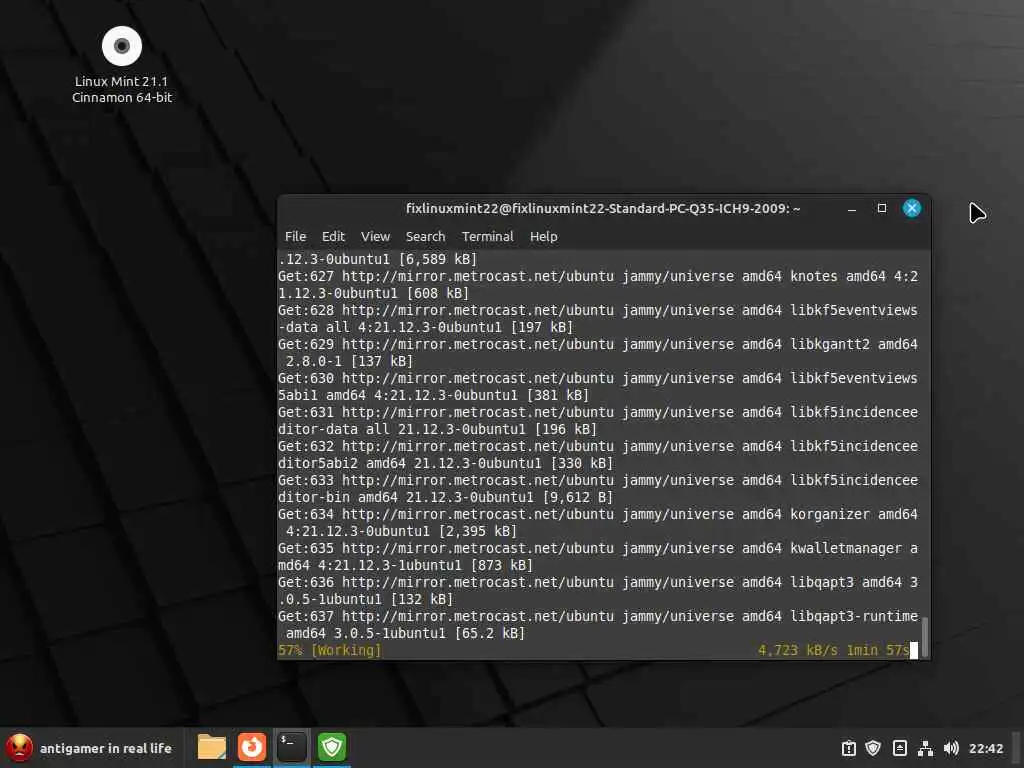Click the '[9,612 B]' size text

pos(578,497)
